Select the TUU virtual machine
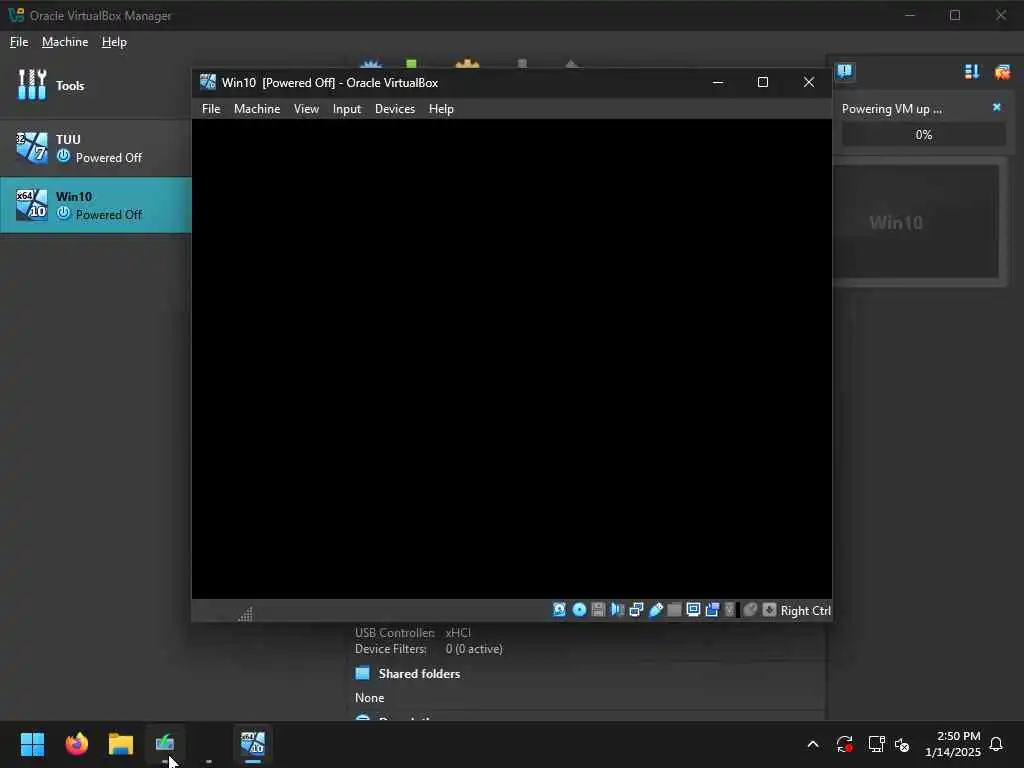The width and height of the screenshot is (1024, 768). (x=96, y=148)
